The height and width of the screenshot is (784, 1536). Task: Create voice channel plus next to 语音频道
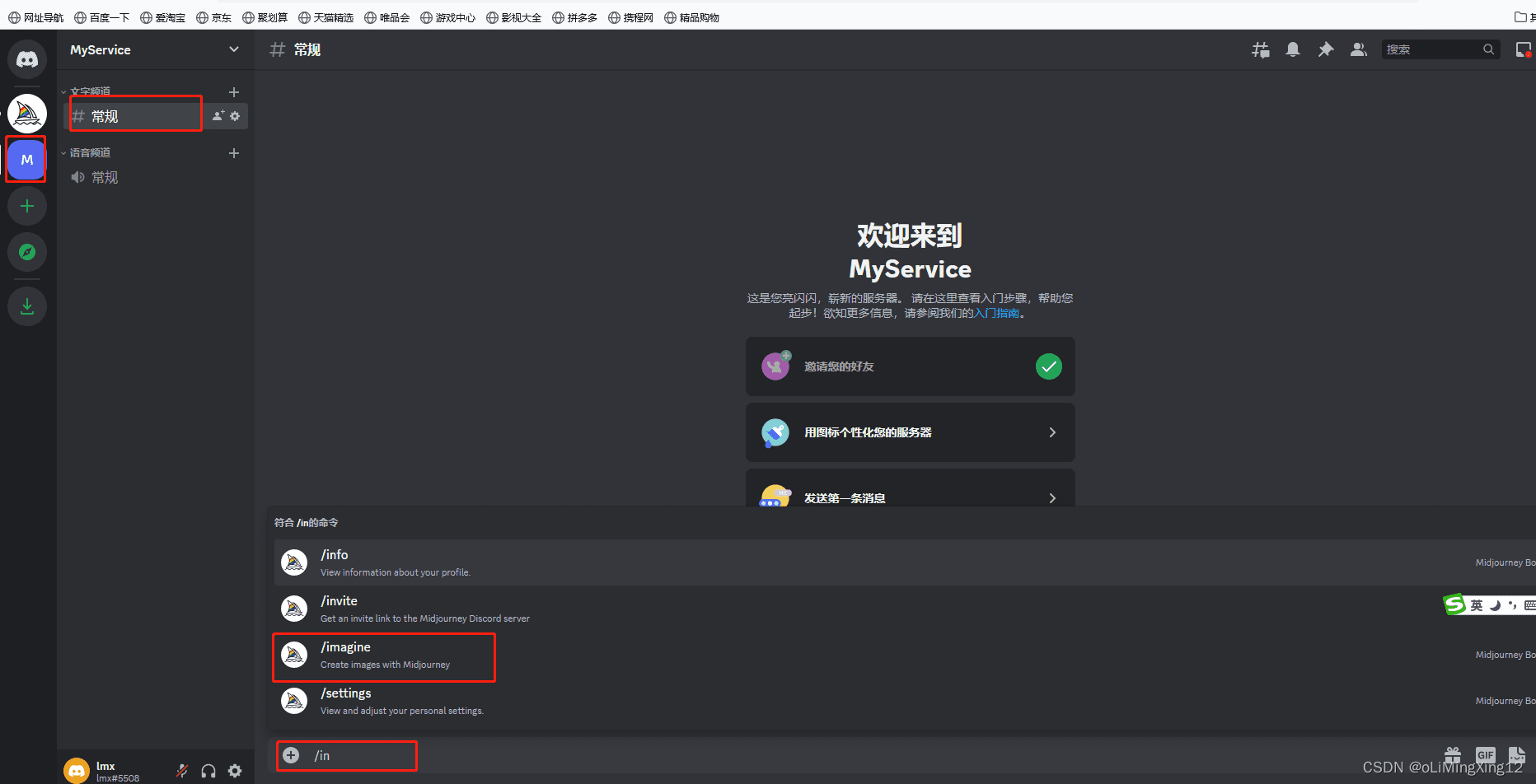pyautogui.click(x=234, y=153)
